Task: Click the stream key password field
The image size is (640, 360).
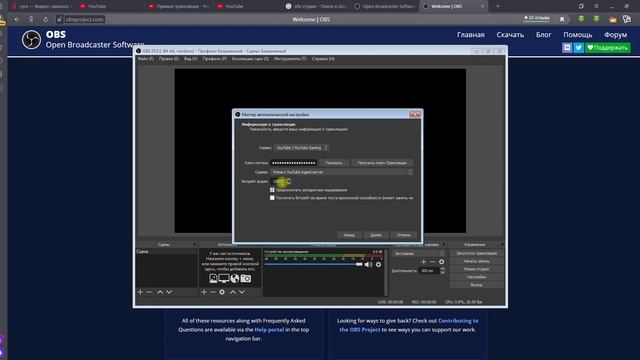Action: tap(293, 163)
